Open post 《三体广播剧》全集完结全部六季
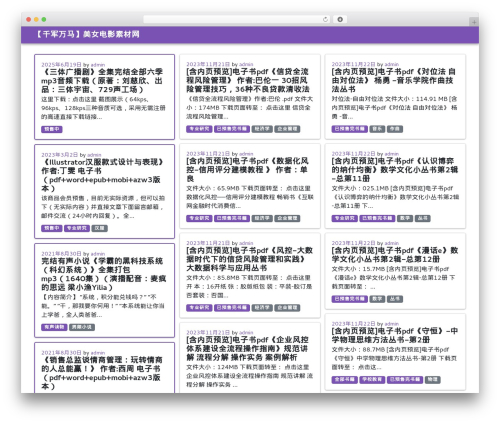The height and width of the screenshot is (423, 500). (102, 81)
